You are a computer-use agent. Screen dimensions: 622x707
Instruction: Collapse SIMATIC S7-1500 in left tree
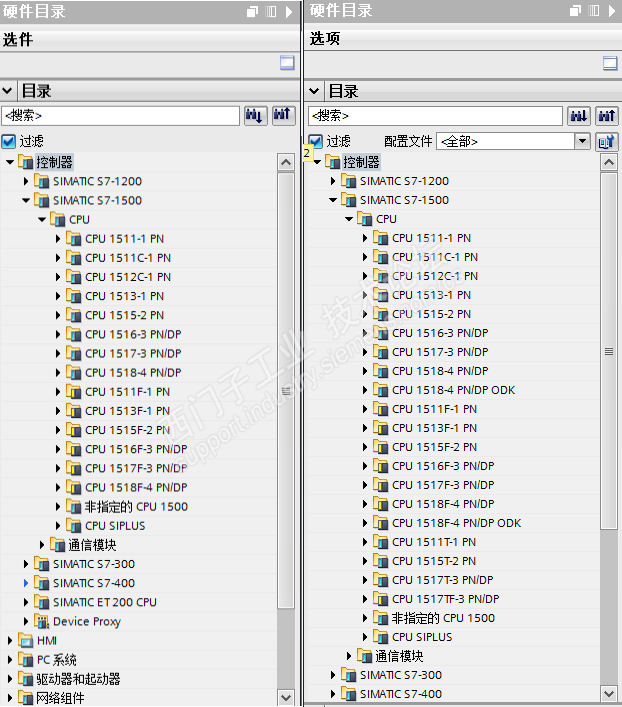click(x=26, y=200)
